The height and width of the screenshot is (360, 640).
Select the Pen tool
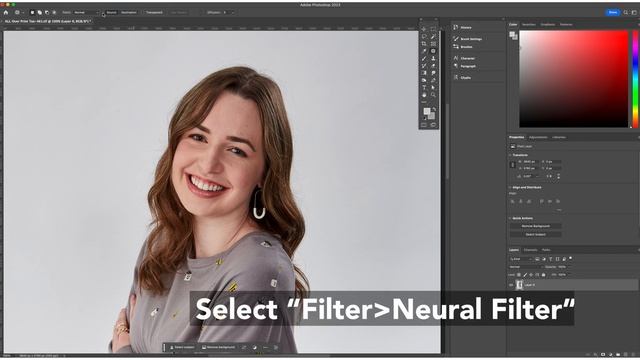click(433, 80)
